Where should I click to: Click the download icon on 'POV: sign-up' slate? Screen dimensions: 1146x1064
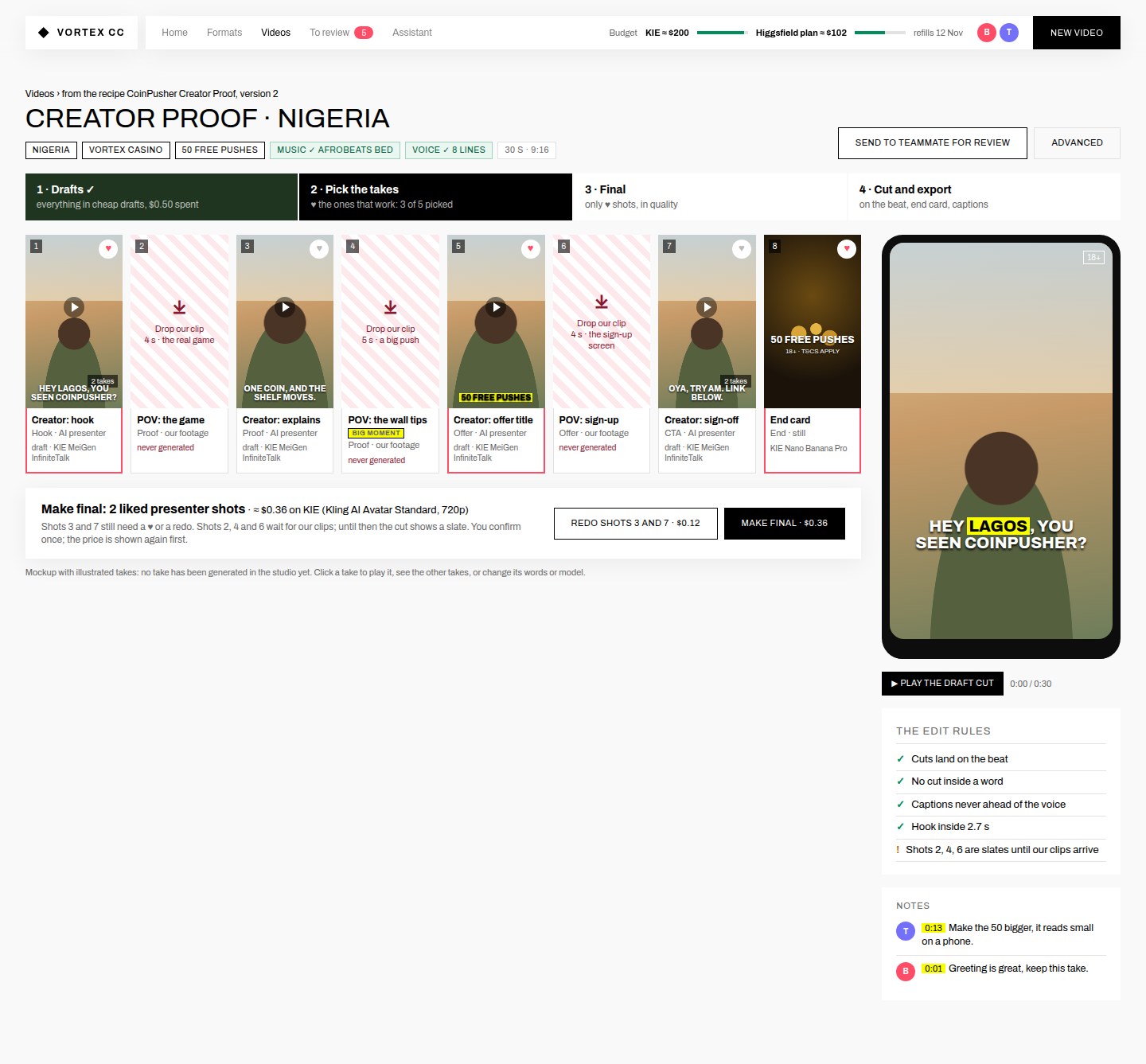[x=602, y=302]
